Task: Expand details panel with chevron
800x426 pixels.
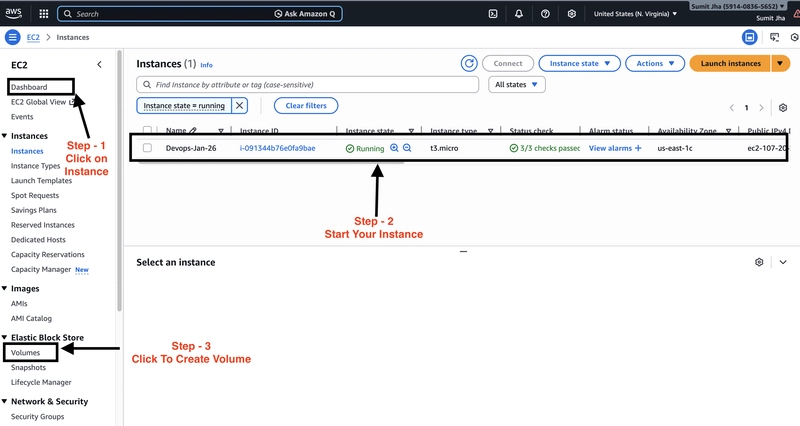Action: 783,262
